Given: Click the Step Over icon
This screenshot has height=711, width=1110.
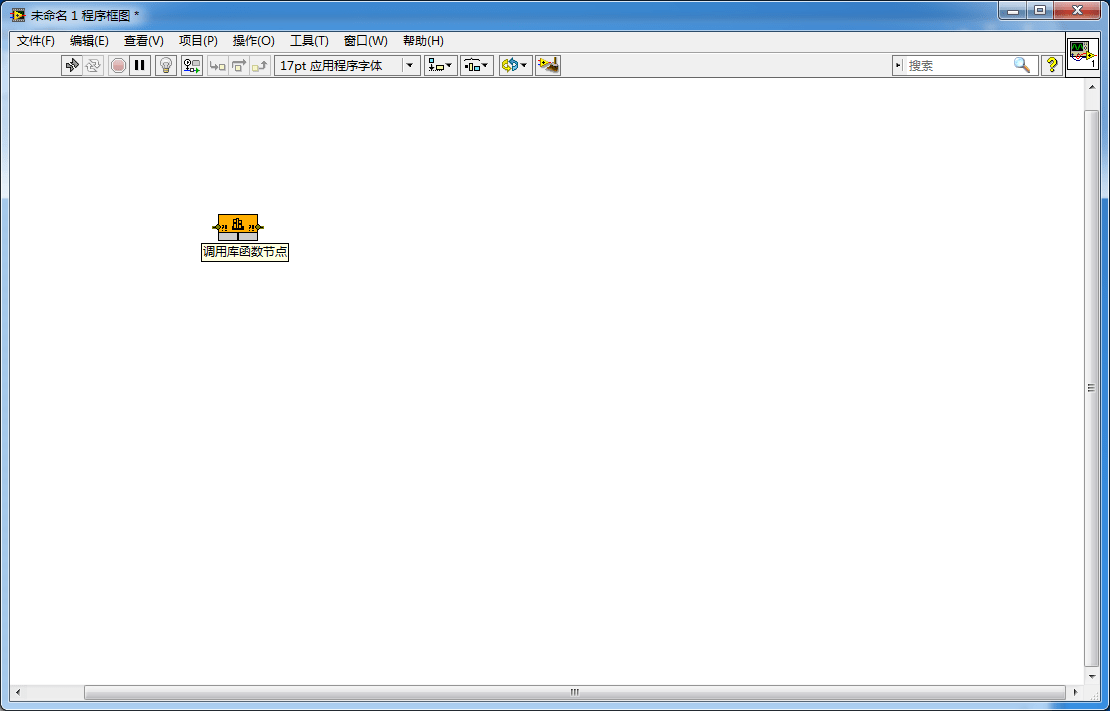Looking at the screenshot, I should [x=239, y=66].
